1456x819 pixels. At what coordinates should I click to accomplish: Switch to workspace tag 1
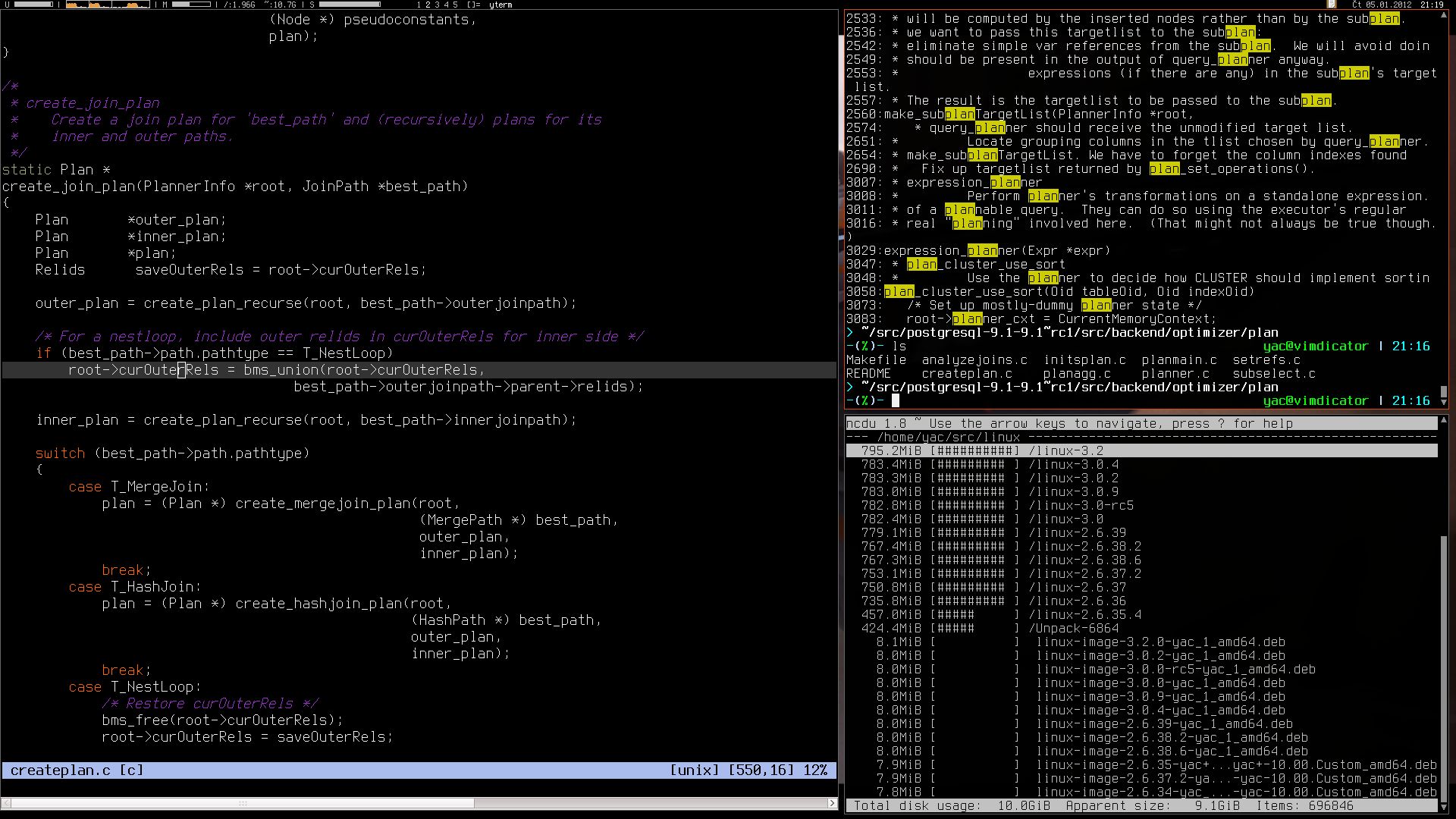click(x=419, y=5)
